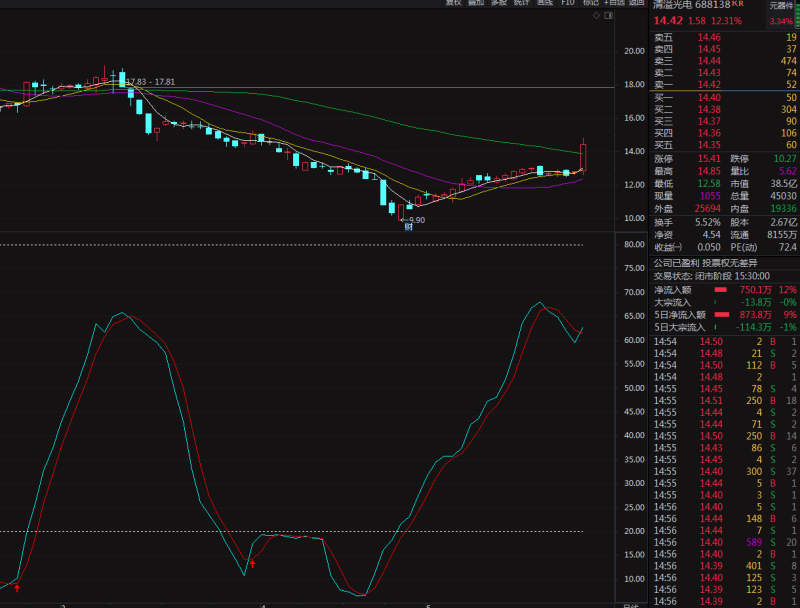Click 返回 to go back

pos(637,3)
